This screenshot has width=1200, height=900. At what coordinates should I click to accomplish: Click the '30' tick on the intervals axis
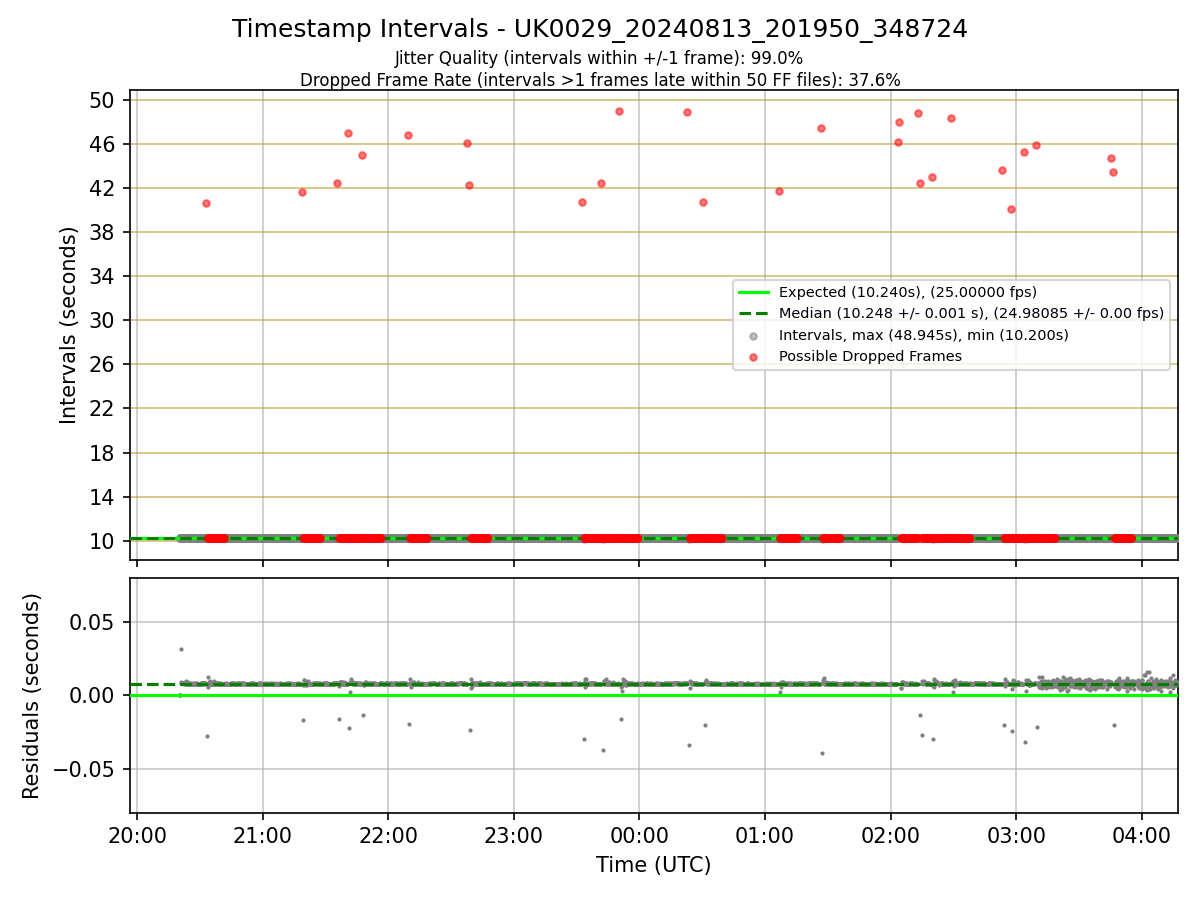click(103, 320)
